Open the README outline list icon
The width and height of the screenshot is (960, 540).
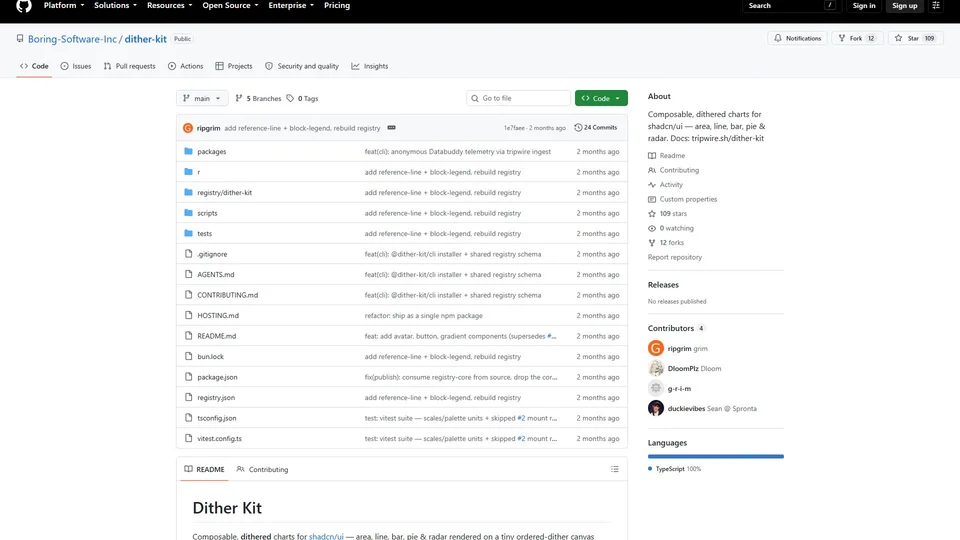[x=615, y=469]
